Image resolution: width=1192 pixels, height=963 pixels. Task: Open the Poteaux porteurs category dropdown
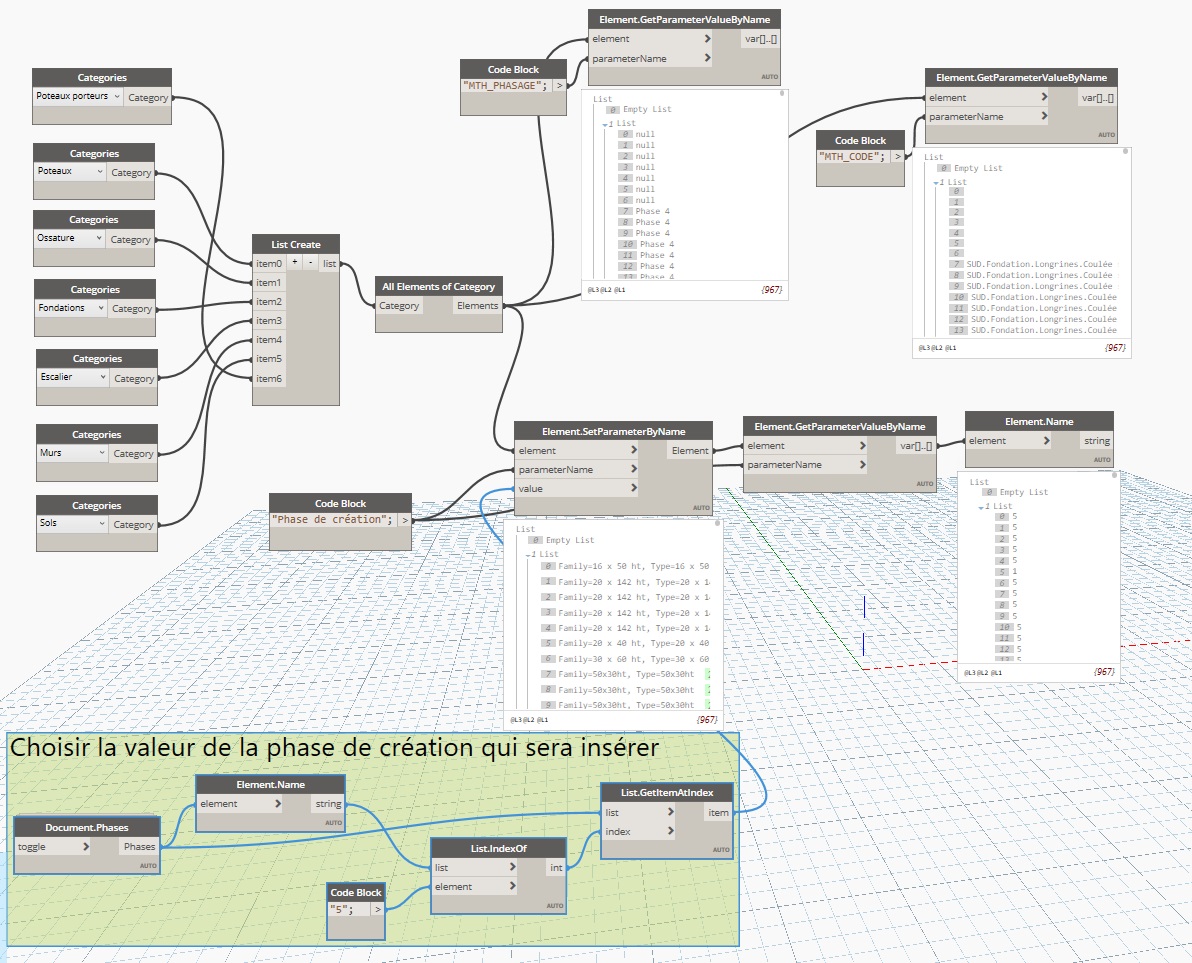click(117, 97)
